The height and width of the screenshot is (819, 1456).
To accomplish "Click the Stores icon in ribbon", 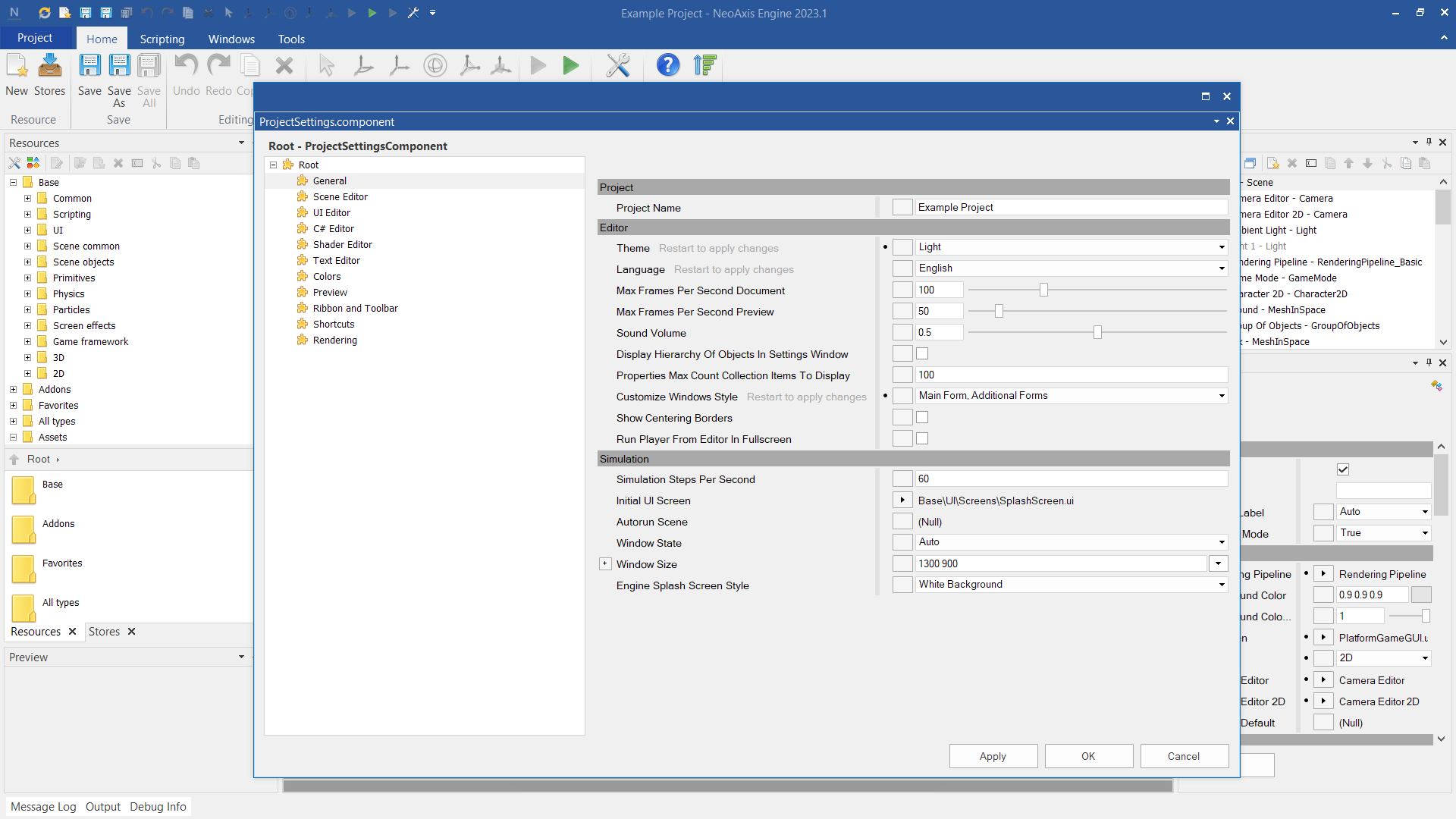I will click(x=50, y=67).
